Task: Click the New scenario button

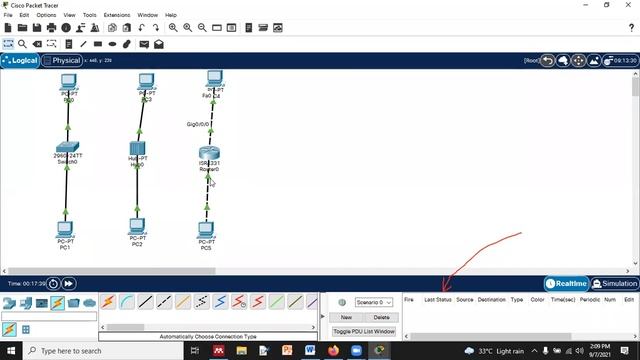Action: click(346, 317)
